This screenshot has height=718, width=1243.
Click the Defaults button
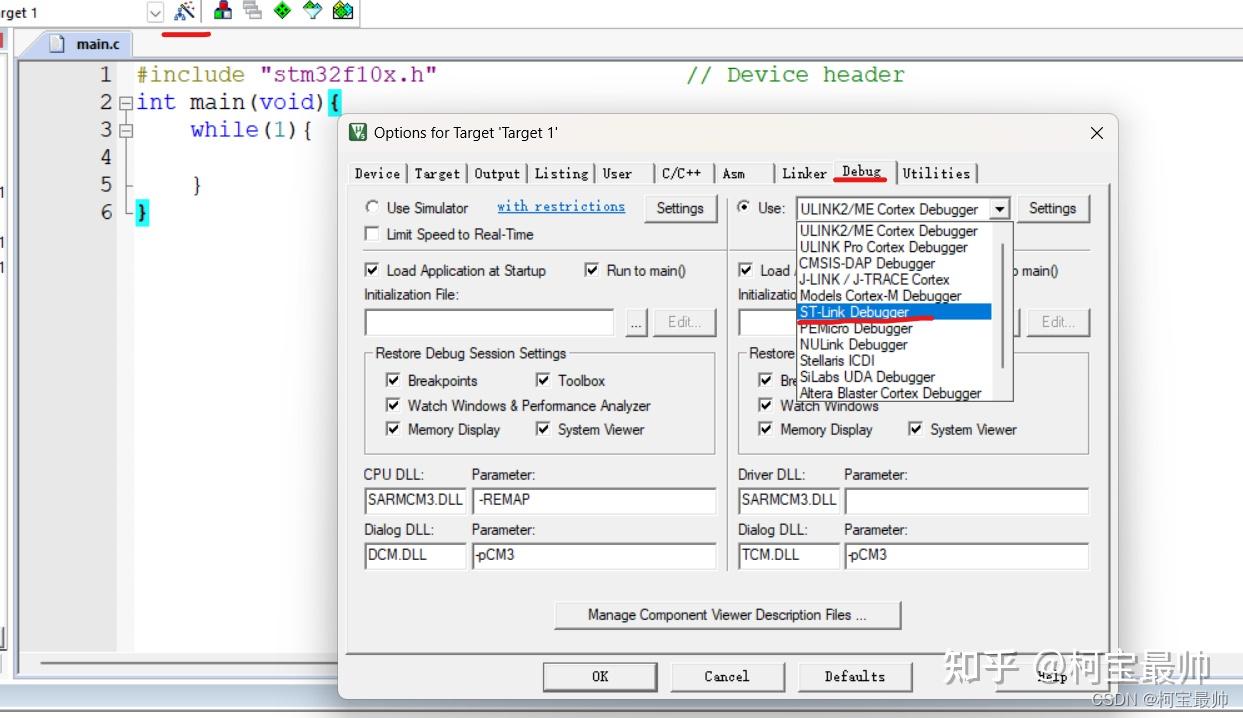tap(855, 676)
